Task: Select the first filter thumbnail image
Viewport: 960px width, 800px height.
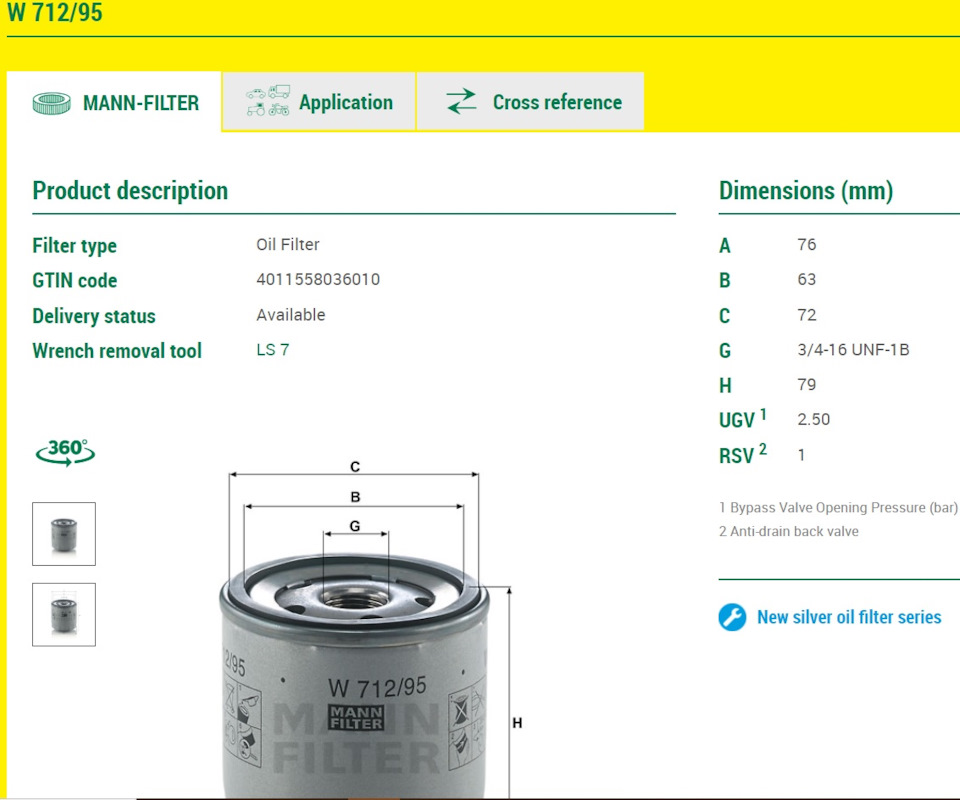Action: pos(64,534)
